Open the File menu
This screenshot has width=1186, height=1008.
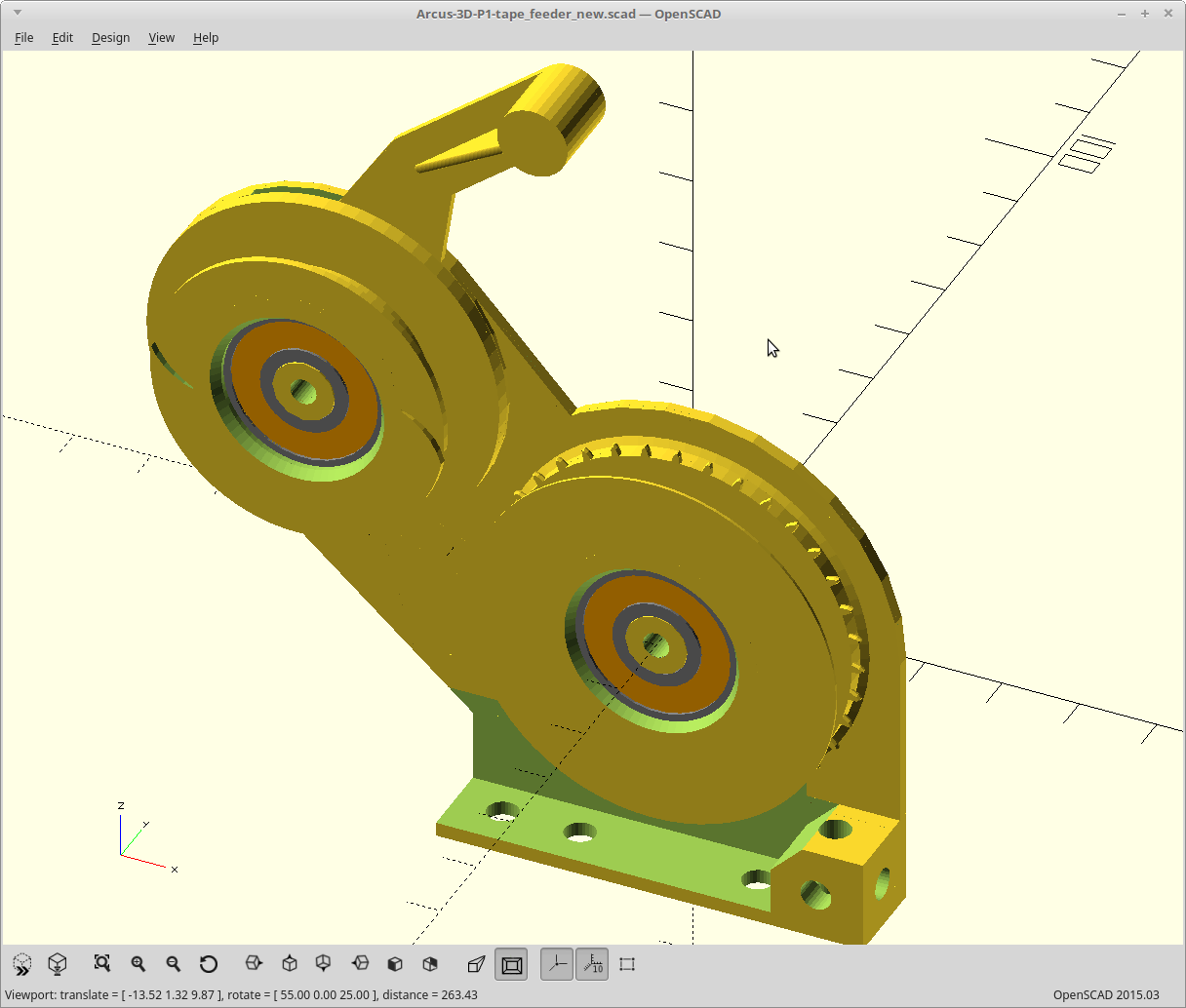pyautogui.click(x=24, y=37)
